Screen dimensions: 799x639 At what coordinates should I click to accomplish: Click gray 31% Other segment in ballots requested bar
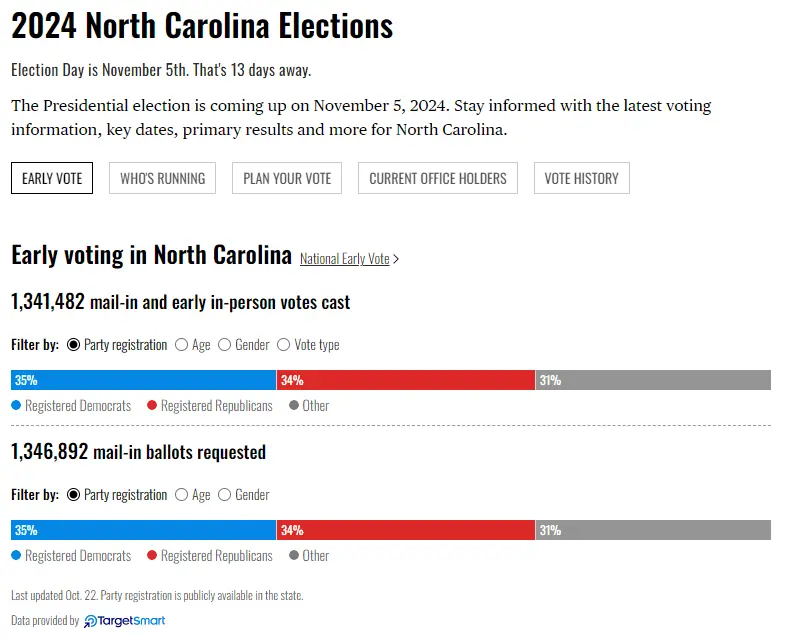[x=653, y=530]
